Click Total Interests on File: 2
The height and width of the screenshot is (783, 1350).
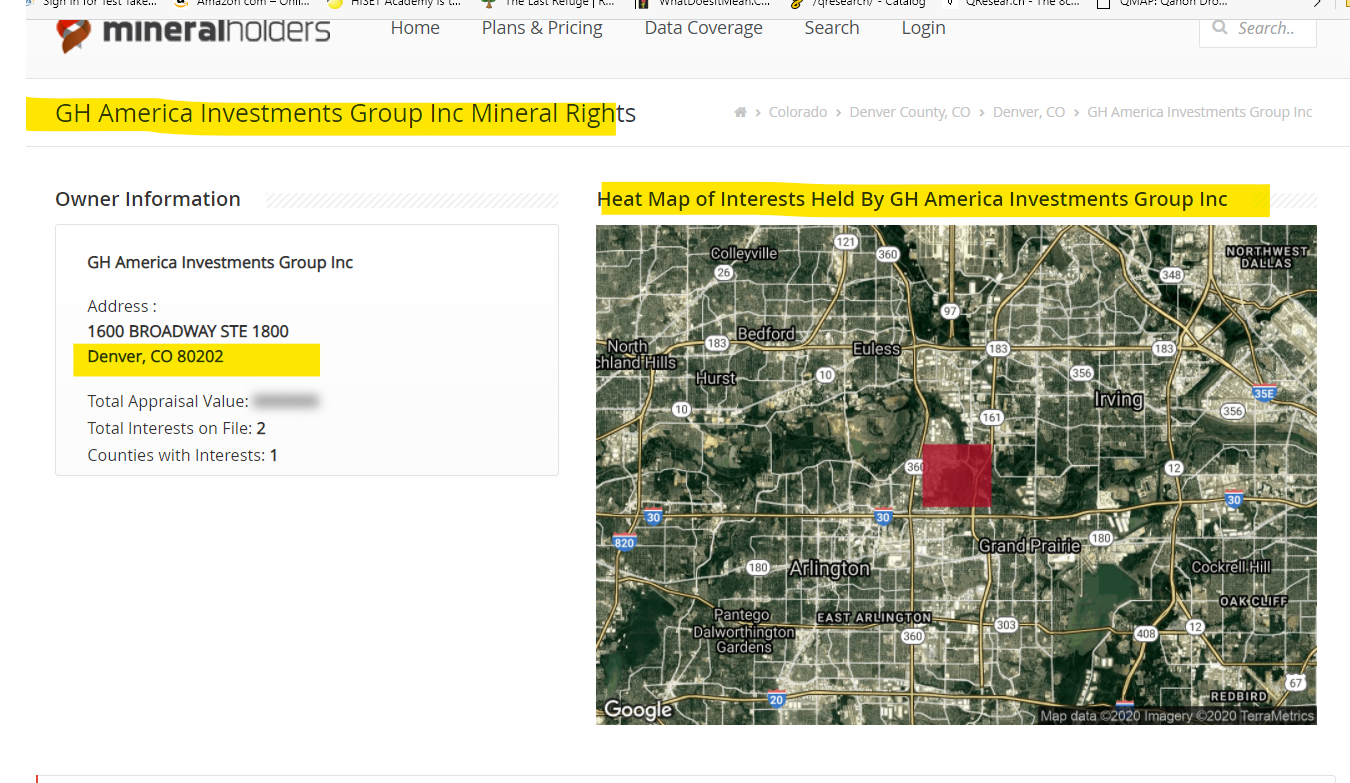pos(176,428)
